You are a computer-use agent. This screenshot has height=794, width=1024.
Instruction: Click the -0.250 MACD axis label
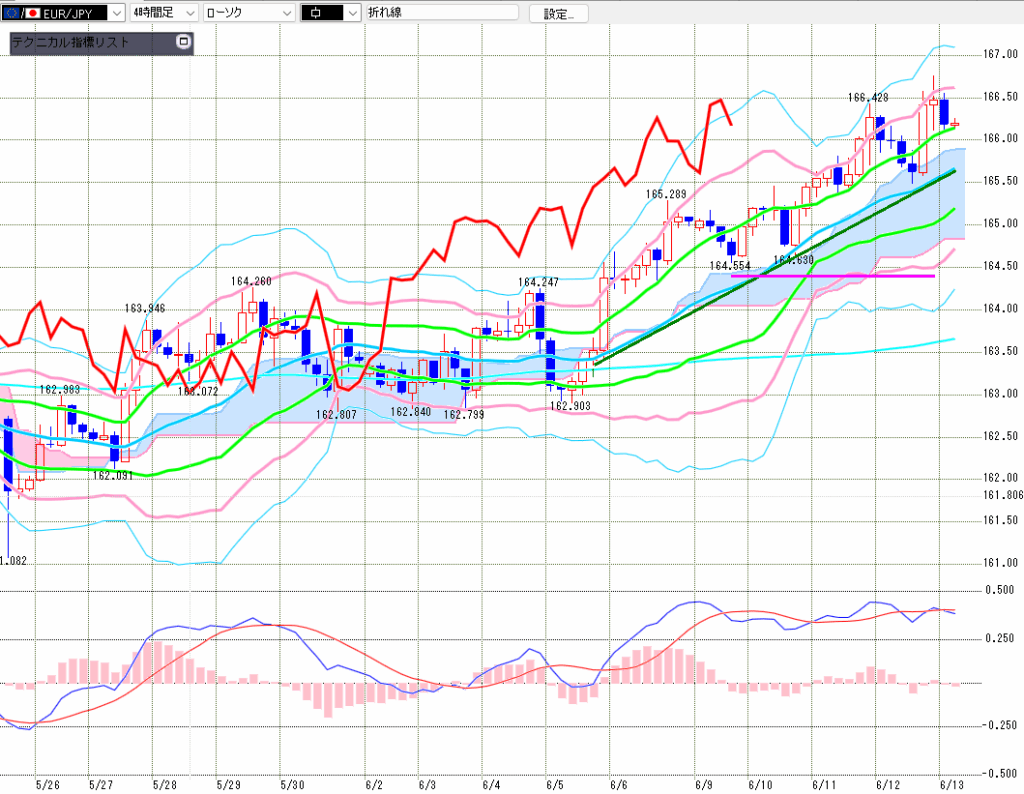[999, 725]
